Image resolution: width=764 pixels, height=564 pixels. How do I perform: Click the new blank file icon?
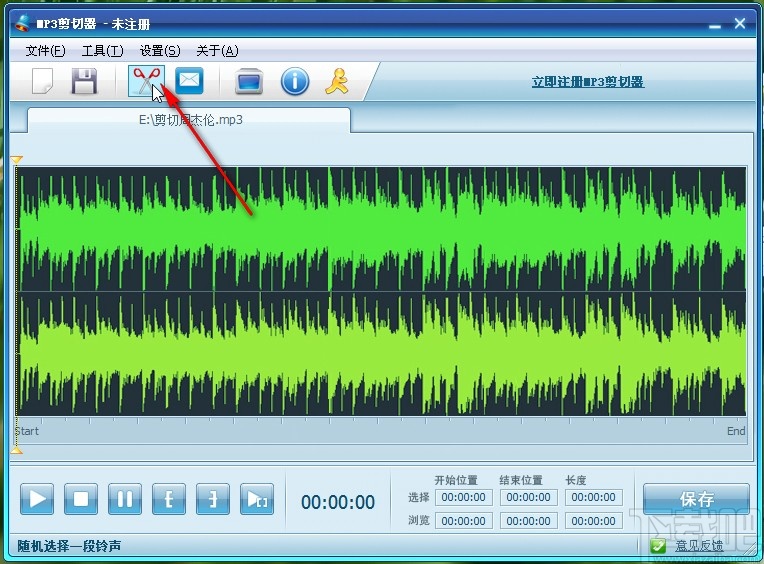click(x=42, y=81)
